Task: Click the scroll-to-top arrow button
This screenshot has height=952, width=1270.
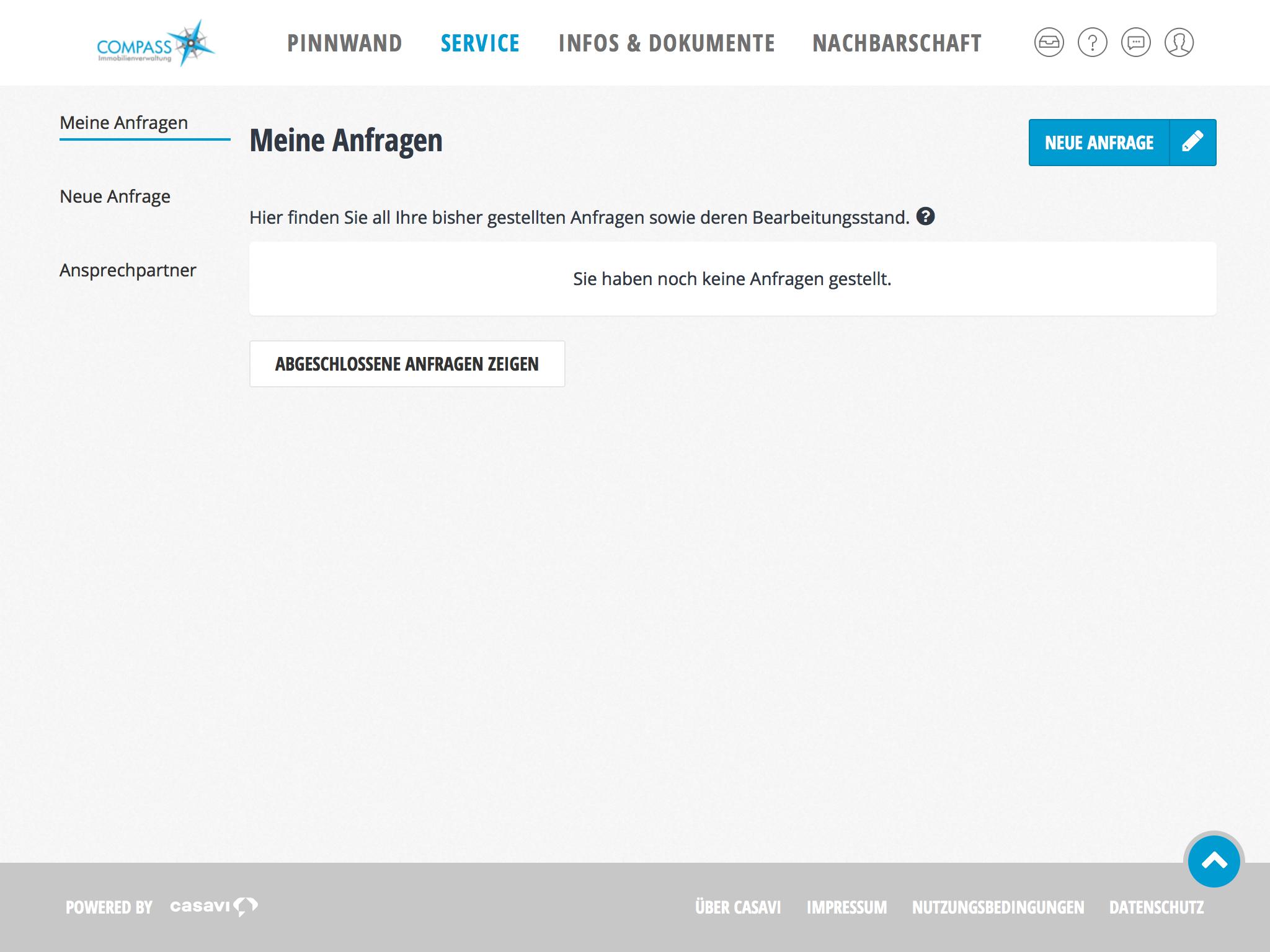Action: (1214, 861)
